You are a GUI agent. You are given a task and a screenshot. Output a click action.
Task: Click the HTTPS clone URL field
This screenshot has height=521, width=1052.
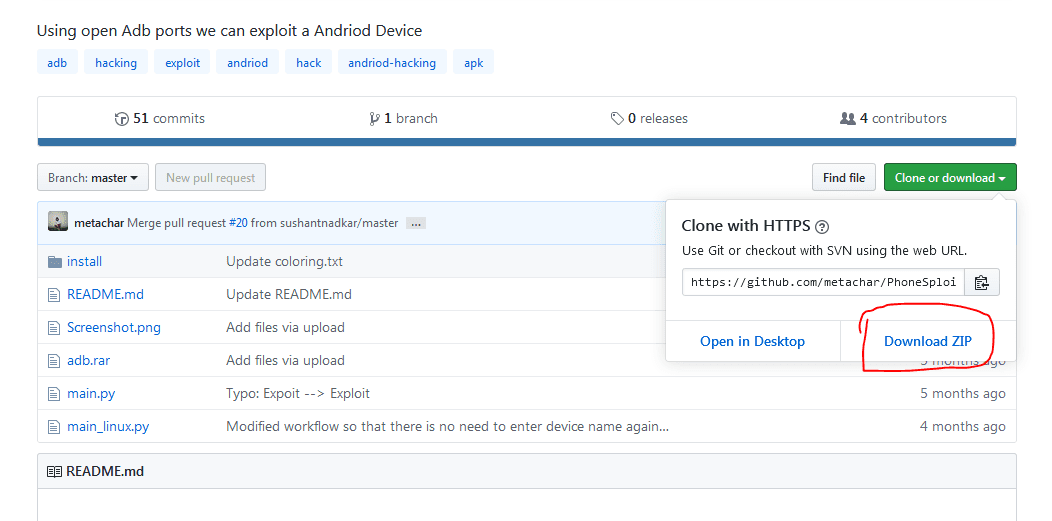click(x=825, y=282)
